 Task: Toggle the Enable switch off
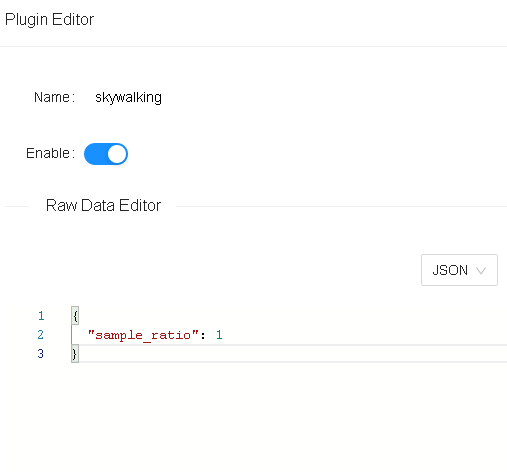(x=106, y=154)
